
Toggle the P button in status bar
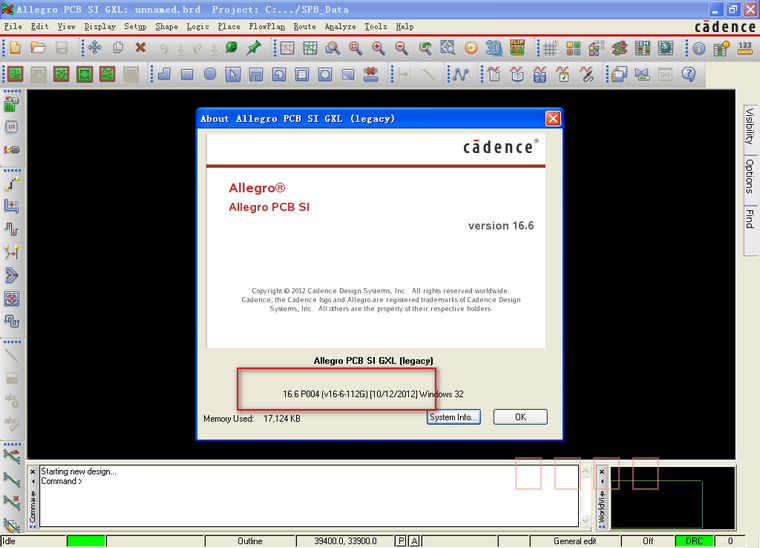point(401,541)
